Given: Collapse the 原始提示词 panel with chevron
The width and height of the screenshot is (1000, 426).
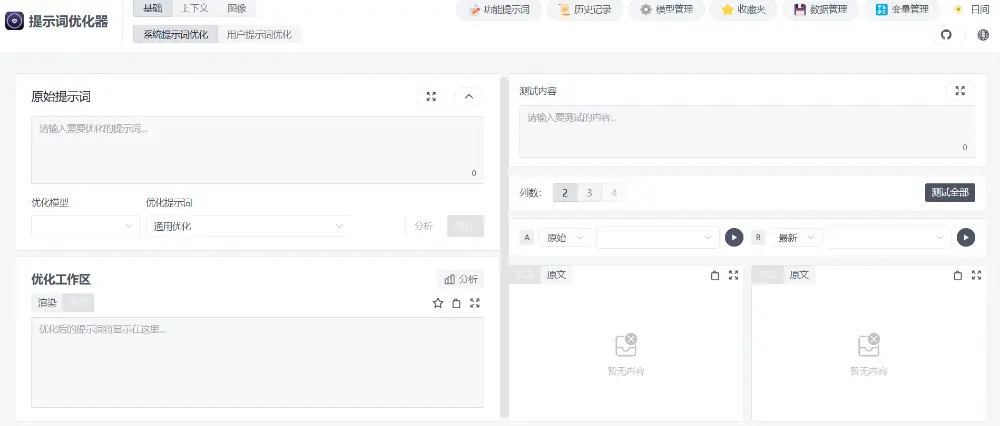Looking at the screenshot, I should [x=469, y=97].
